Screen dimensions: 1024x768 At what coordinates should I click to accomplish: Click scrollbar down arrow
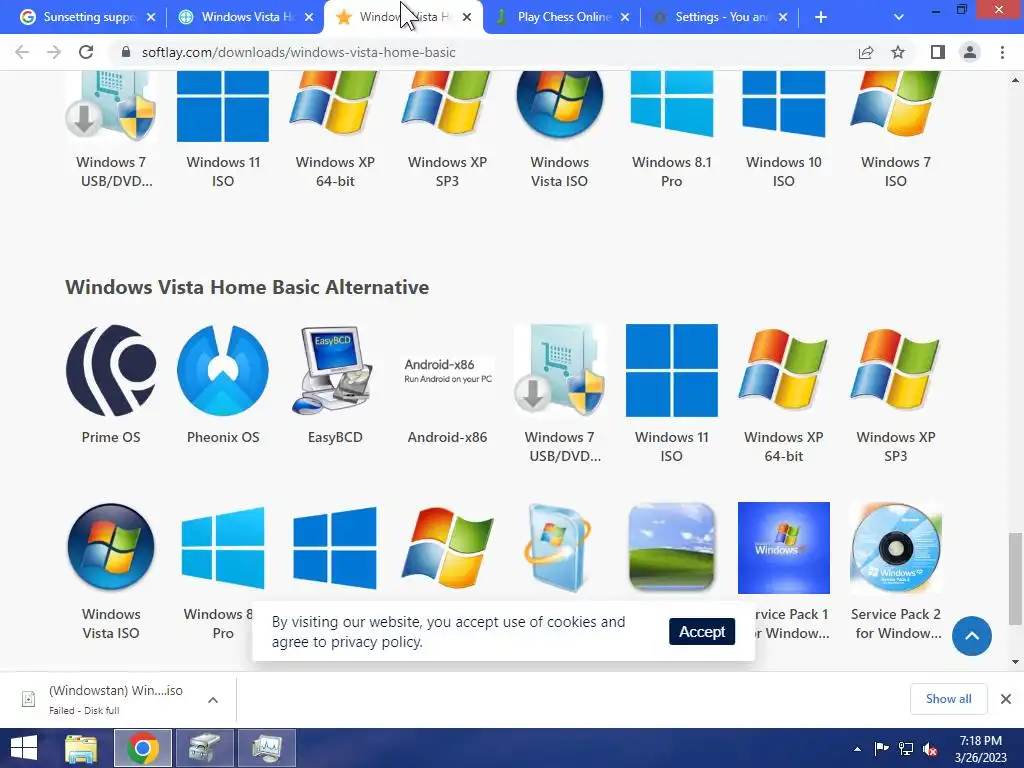[1015, 662]
